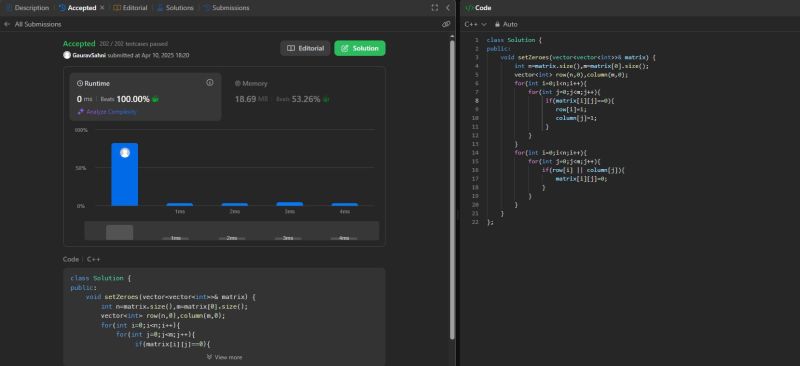Copy the submission link icon
The image size is (800, 366).
coord(446,24)
